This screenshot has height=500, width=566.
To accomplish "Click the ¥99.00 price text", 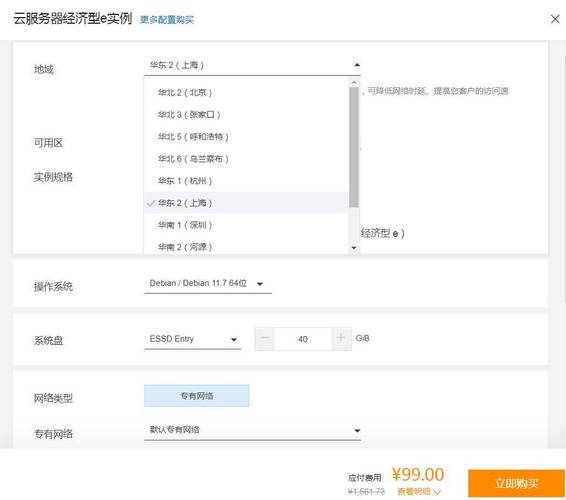I will [418, 474].
